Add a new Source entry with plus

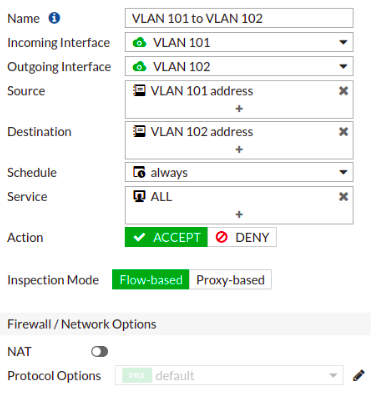[x=239, y=109]
